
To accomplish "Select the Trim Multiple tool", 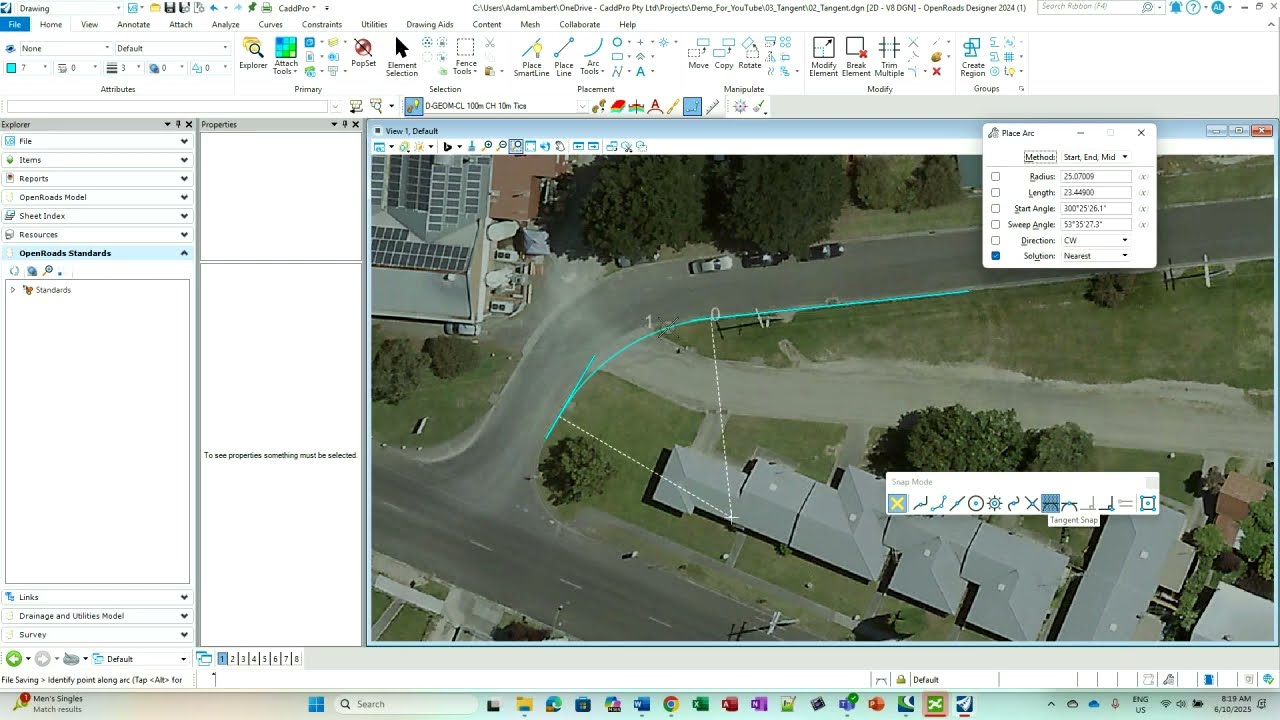I will pyautogui.click(x=889, y=58).
